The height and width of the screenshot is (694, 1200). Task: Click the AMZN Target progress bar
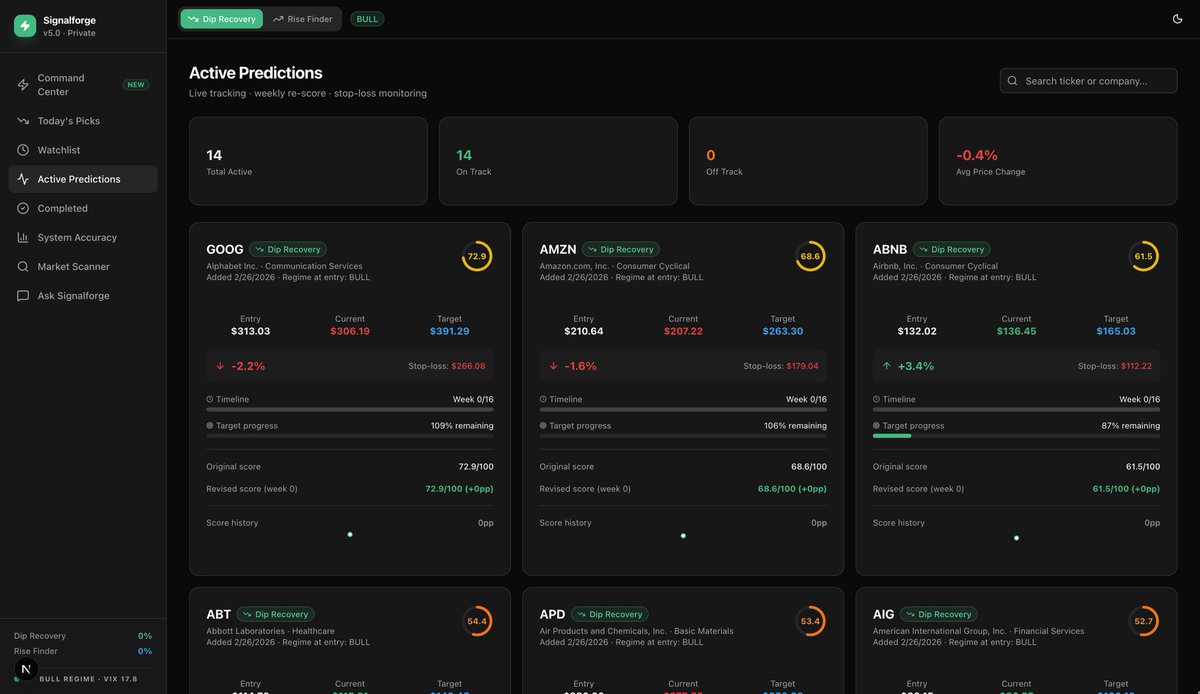[x=683, y=436]
